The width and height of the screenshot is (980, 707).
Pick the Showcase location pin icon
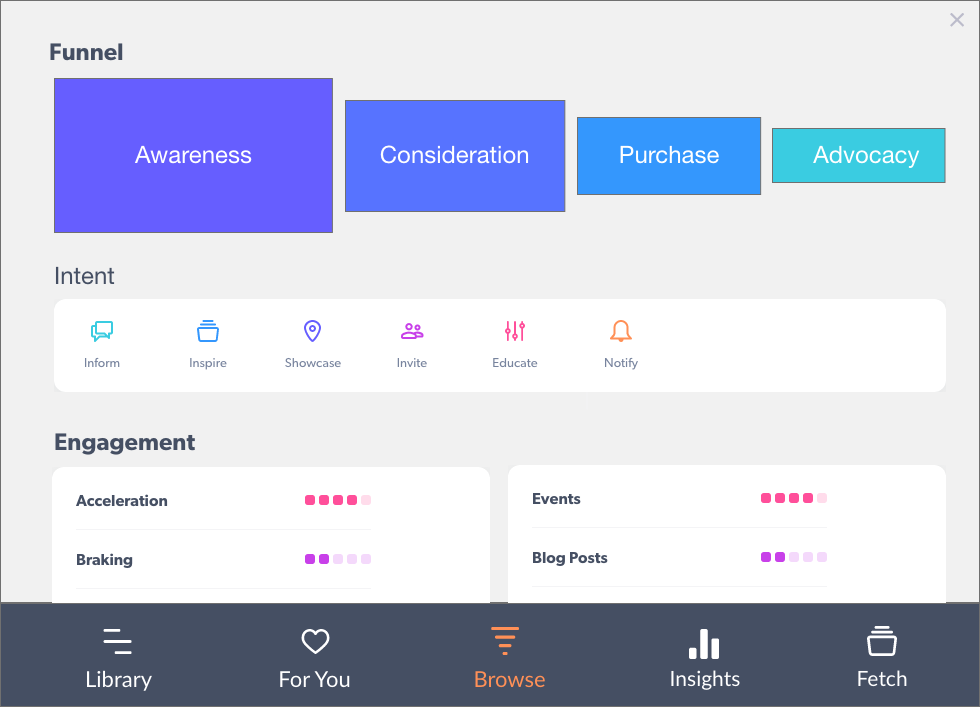point(312,332)
